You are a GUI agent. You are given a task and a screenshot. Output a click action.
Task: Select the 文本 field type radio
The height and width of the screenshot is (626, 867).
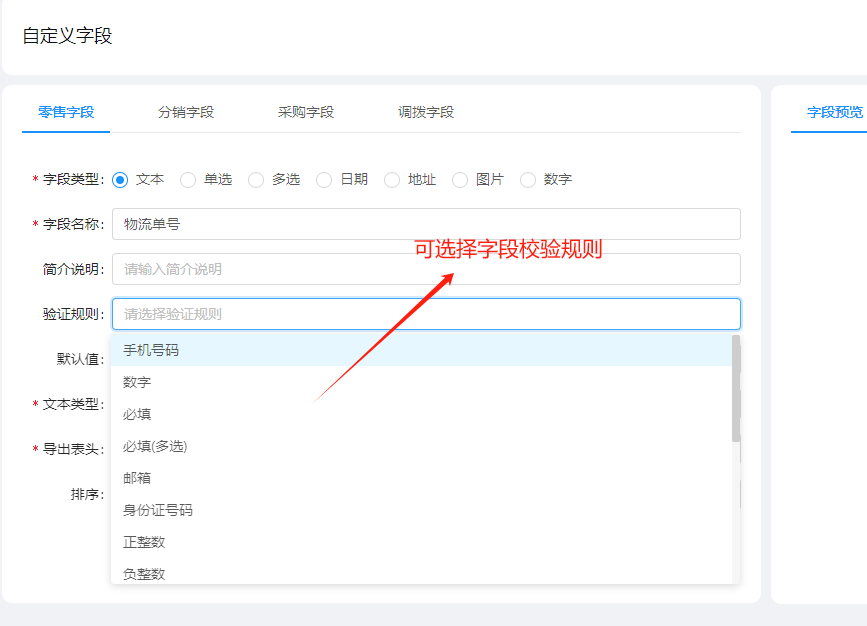pos(120,180)
